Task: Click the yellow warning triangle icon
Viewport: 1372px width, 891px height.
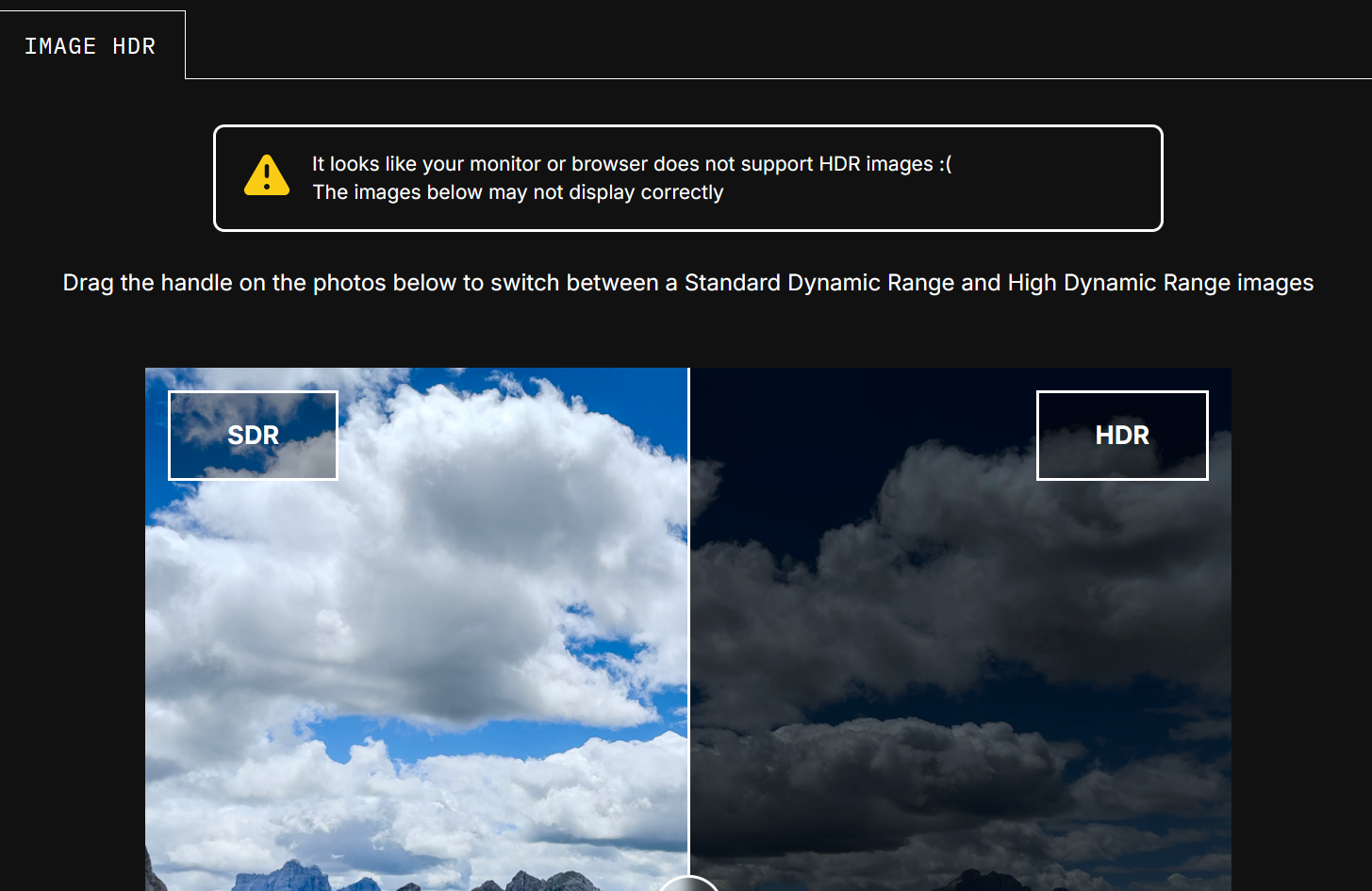Action: pyautogui.click(x=267, y=175)
